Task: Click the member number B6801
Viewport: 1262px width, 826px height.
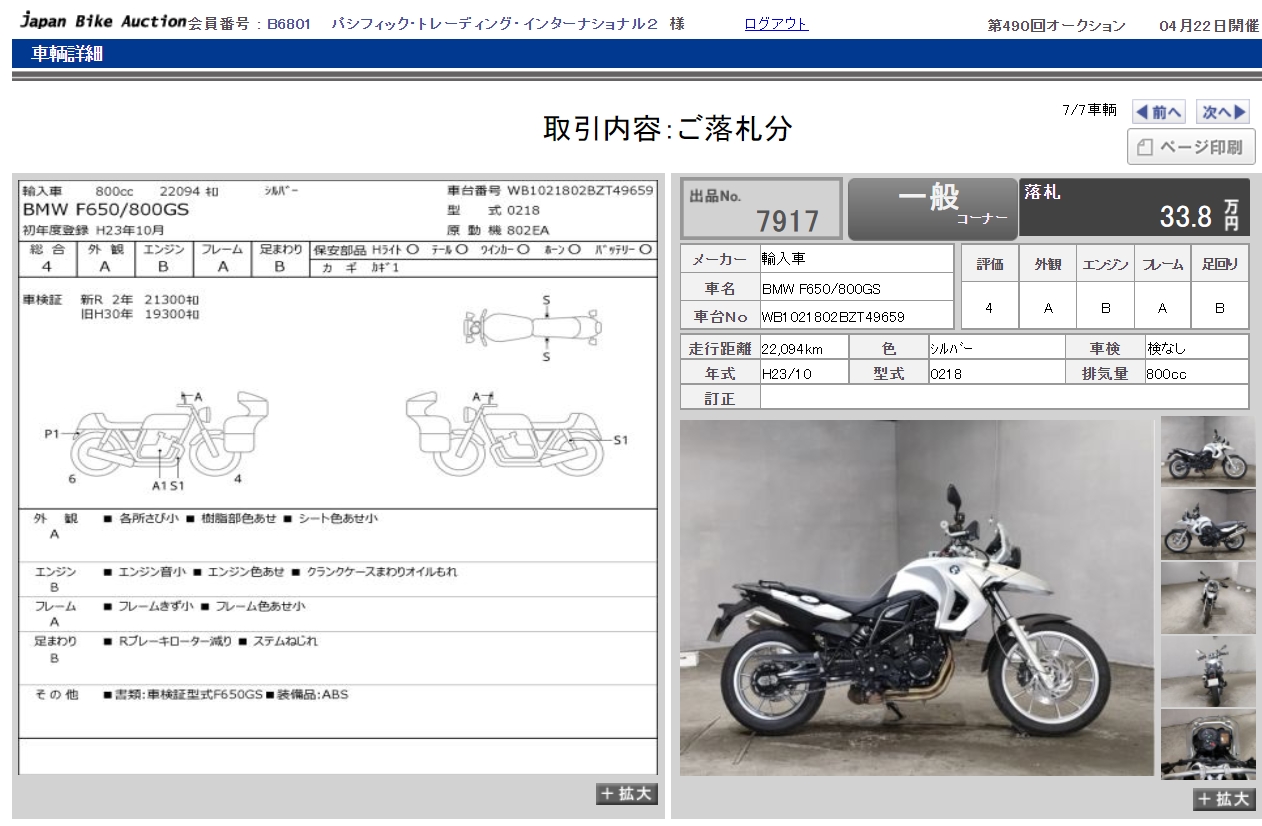Action: click(289, 24)
